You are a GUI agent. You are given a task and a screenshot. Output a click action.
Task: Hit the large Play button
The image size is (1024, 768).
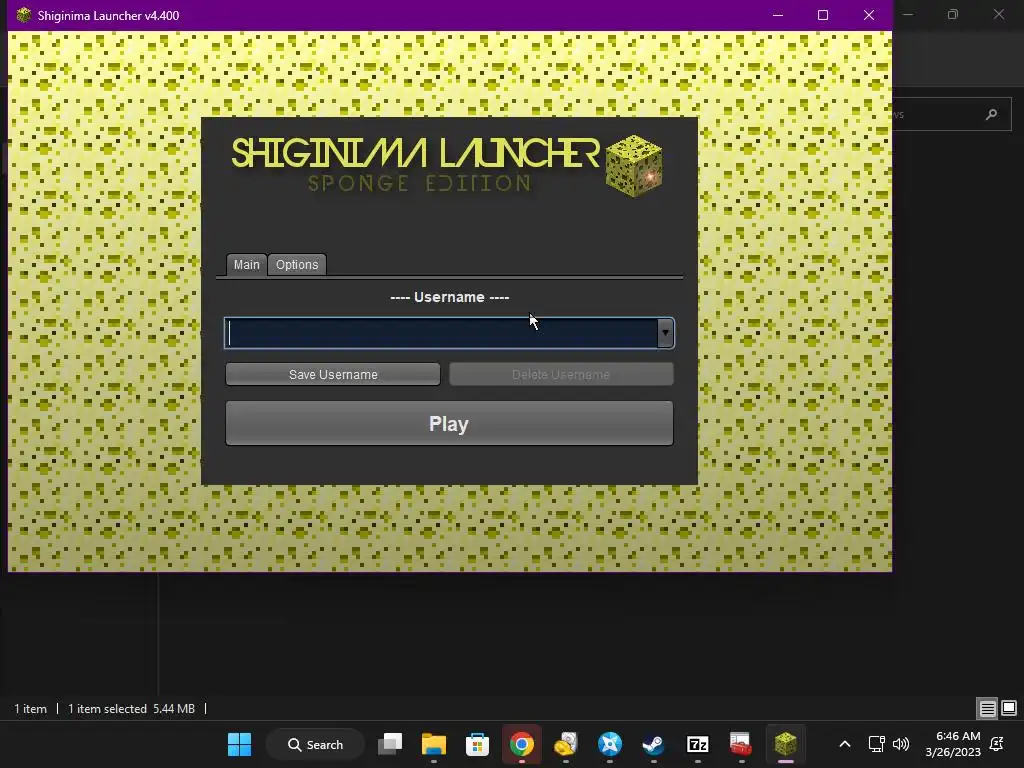(x=449, y=423)
